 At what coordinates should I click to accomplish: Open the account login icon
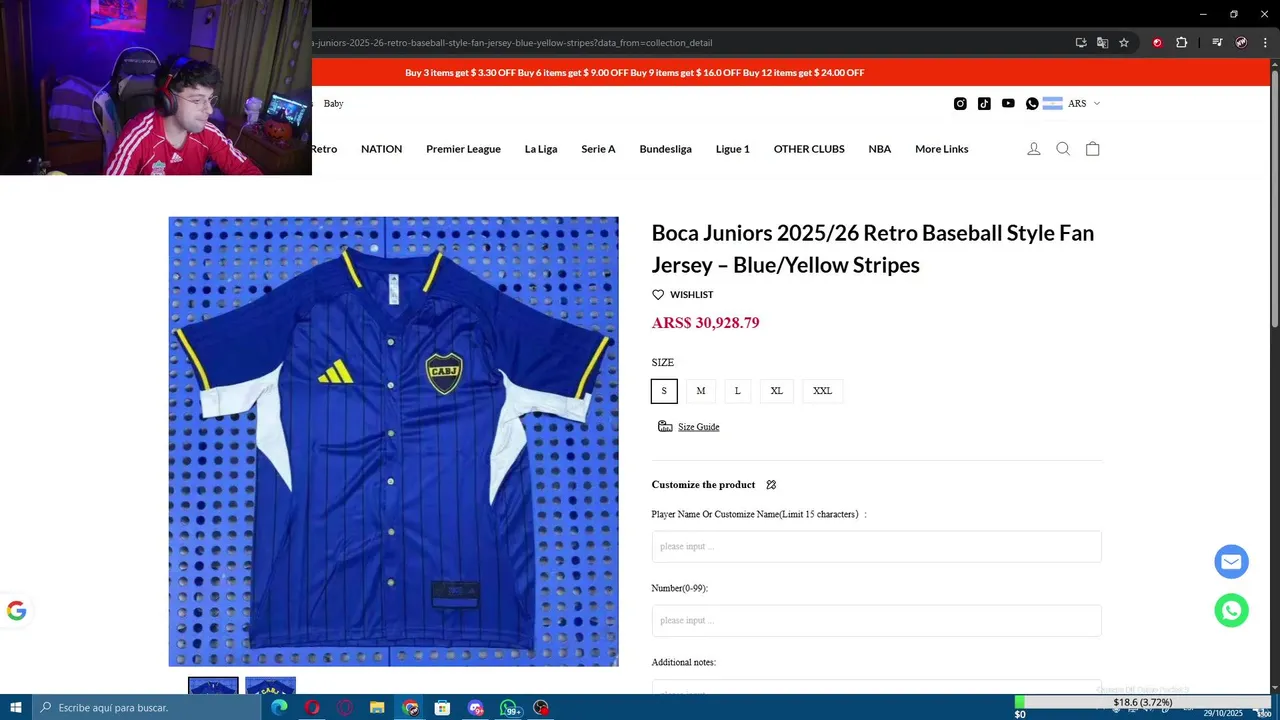(1034, 149)
